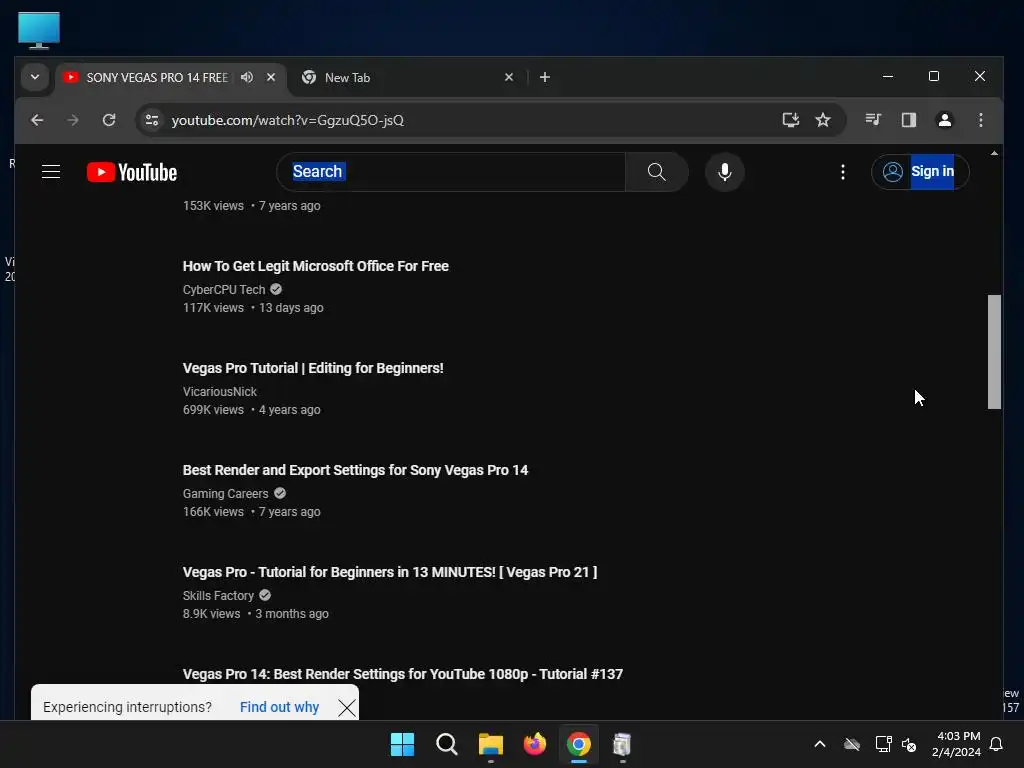Open a new browser tab
The width and height of the screenshot is (1024, 768).
point(545,77)
